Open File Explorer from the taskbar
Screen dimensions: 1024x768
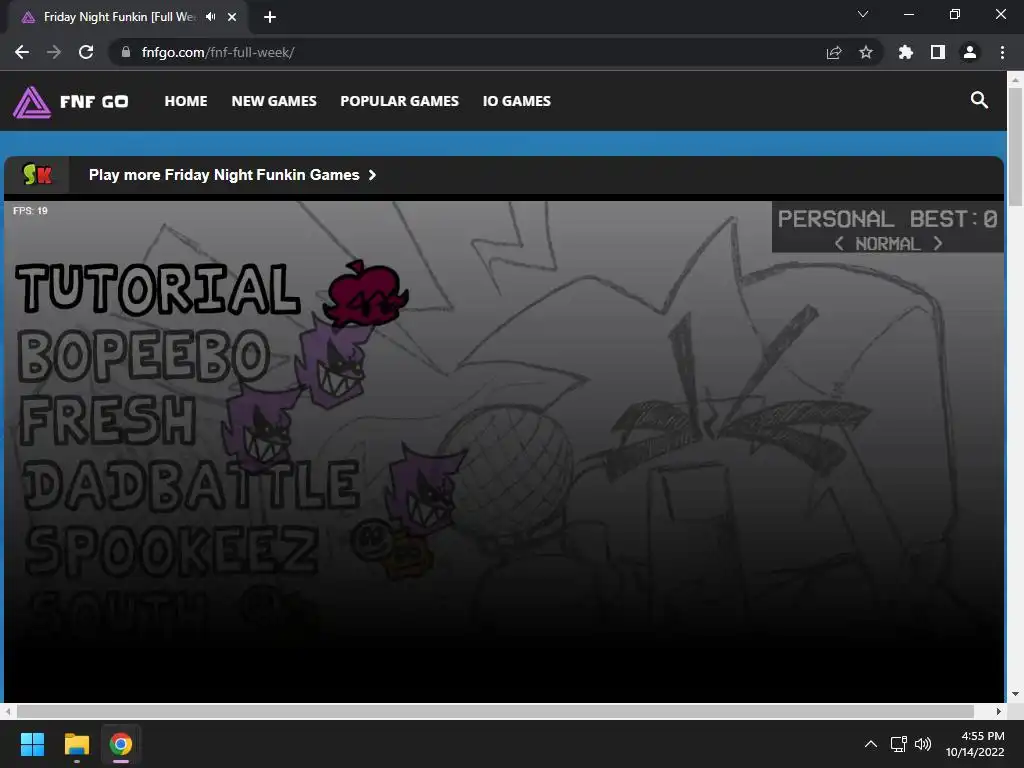76,744
